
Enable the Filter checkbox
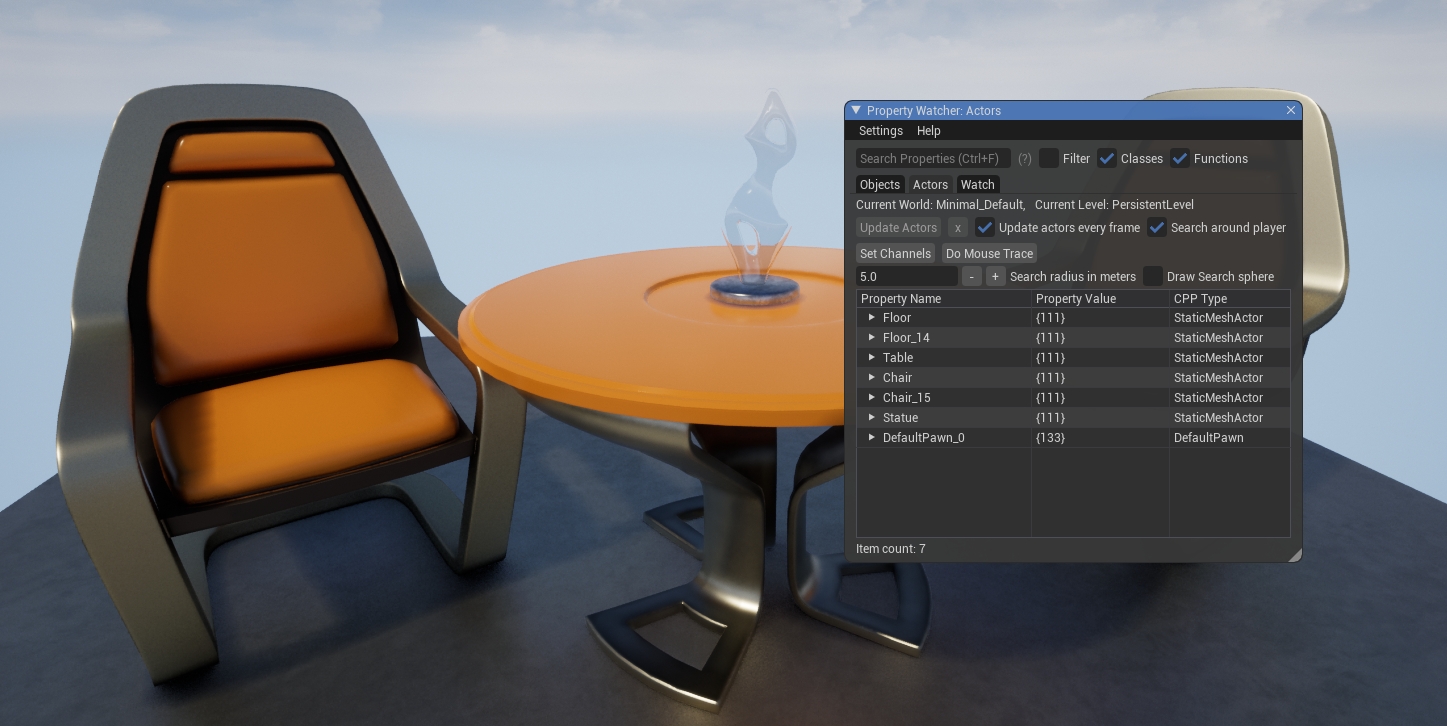1048,158
